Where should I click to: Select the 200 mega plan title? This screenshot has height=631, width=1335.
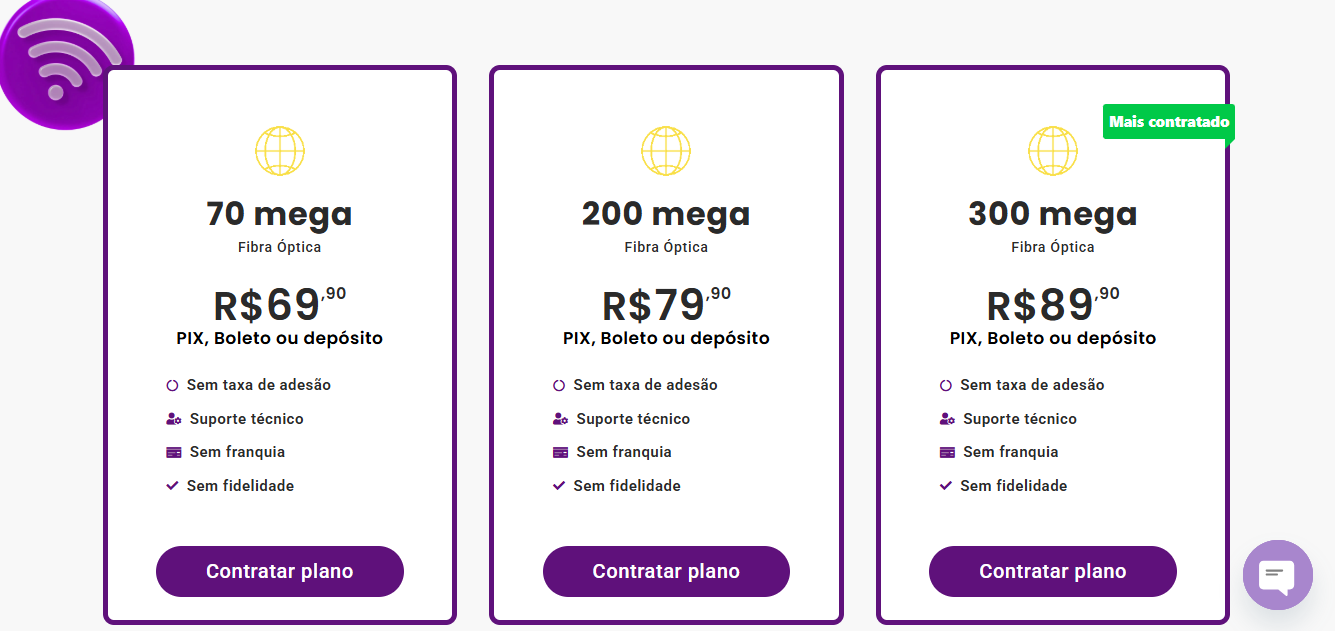tap(666, 214)
